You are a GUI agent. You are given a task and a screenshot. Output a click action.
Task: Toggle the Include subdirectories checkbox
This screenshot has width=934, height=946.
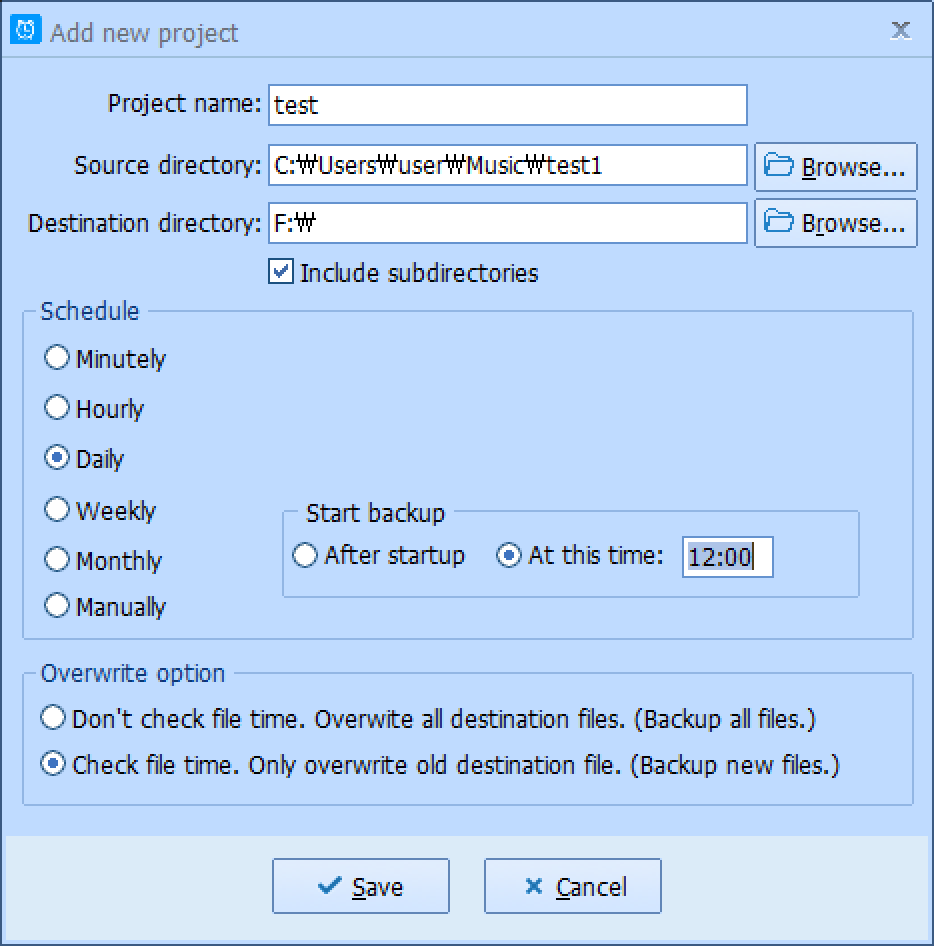pos(280,272)
